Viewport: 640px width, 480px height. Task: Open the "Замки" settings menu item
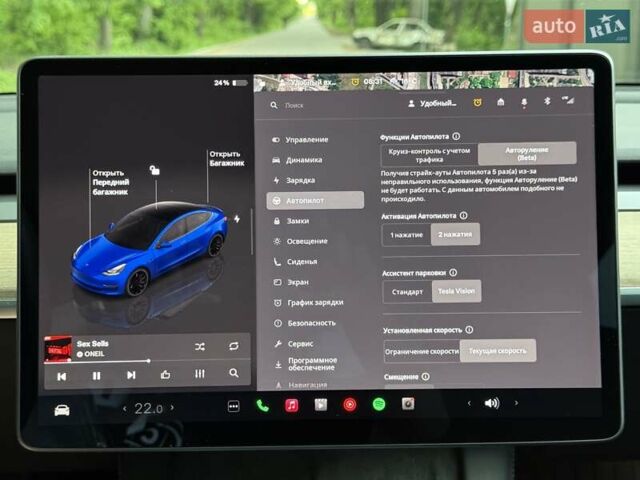coord(297,220)
